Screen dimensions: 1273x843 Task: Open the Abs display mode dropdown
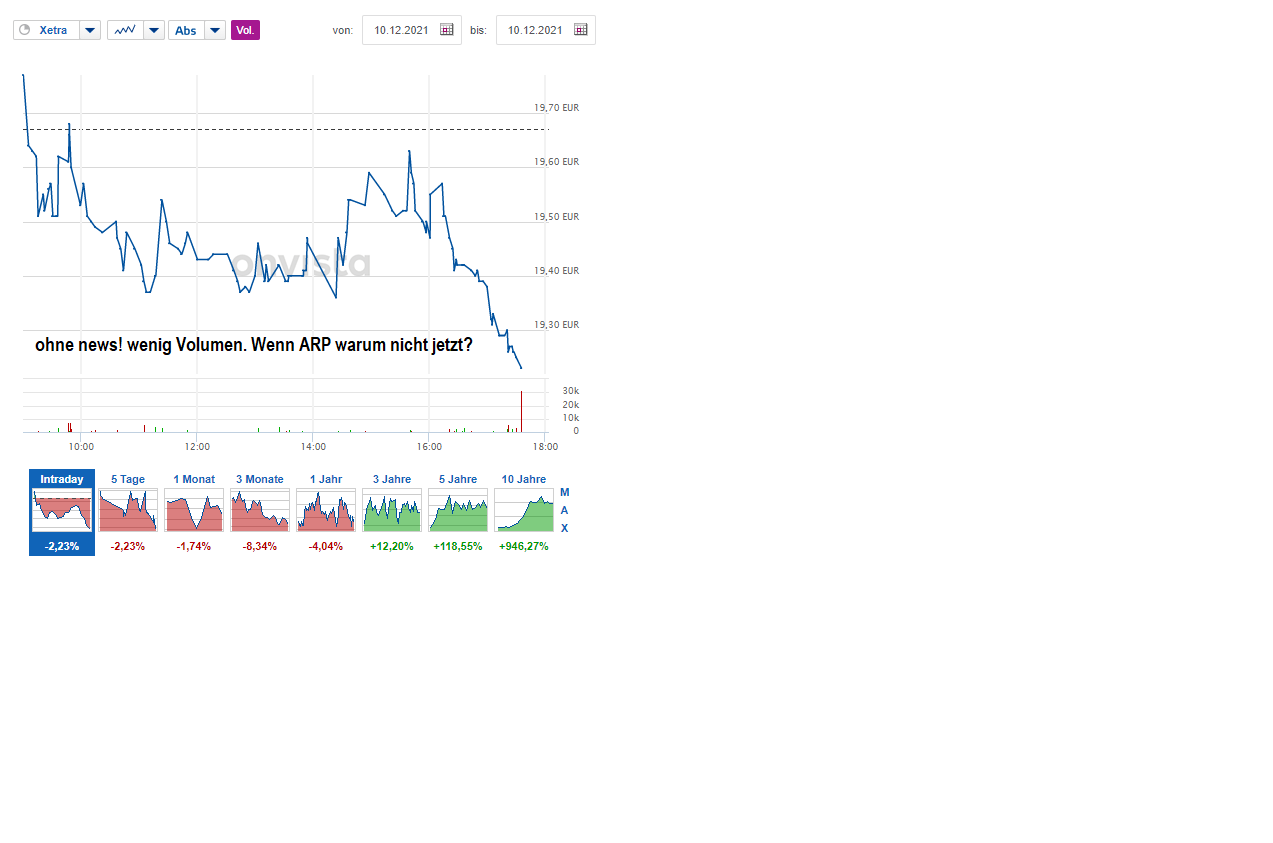[214, 30]
